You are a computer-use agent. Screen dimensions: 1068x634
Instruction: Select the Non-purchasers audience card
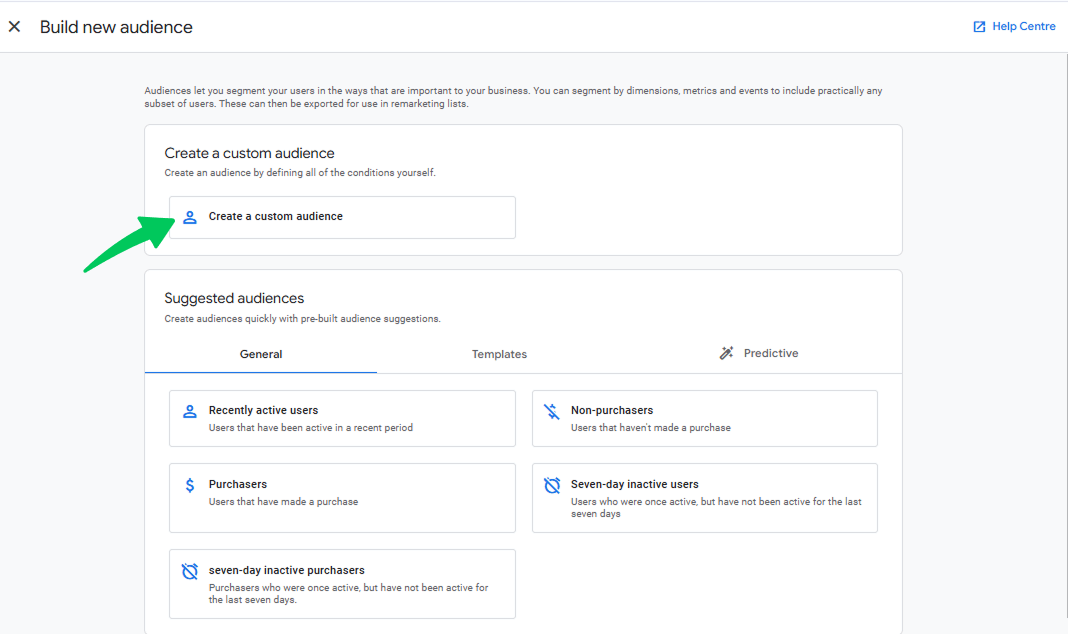pos(704,418)
